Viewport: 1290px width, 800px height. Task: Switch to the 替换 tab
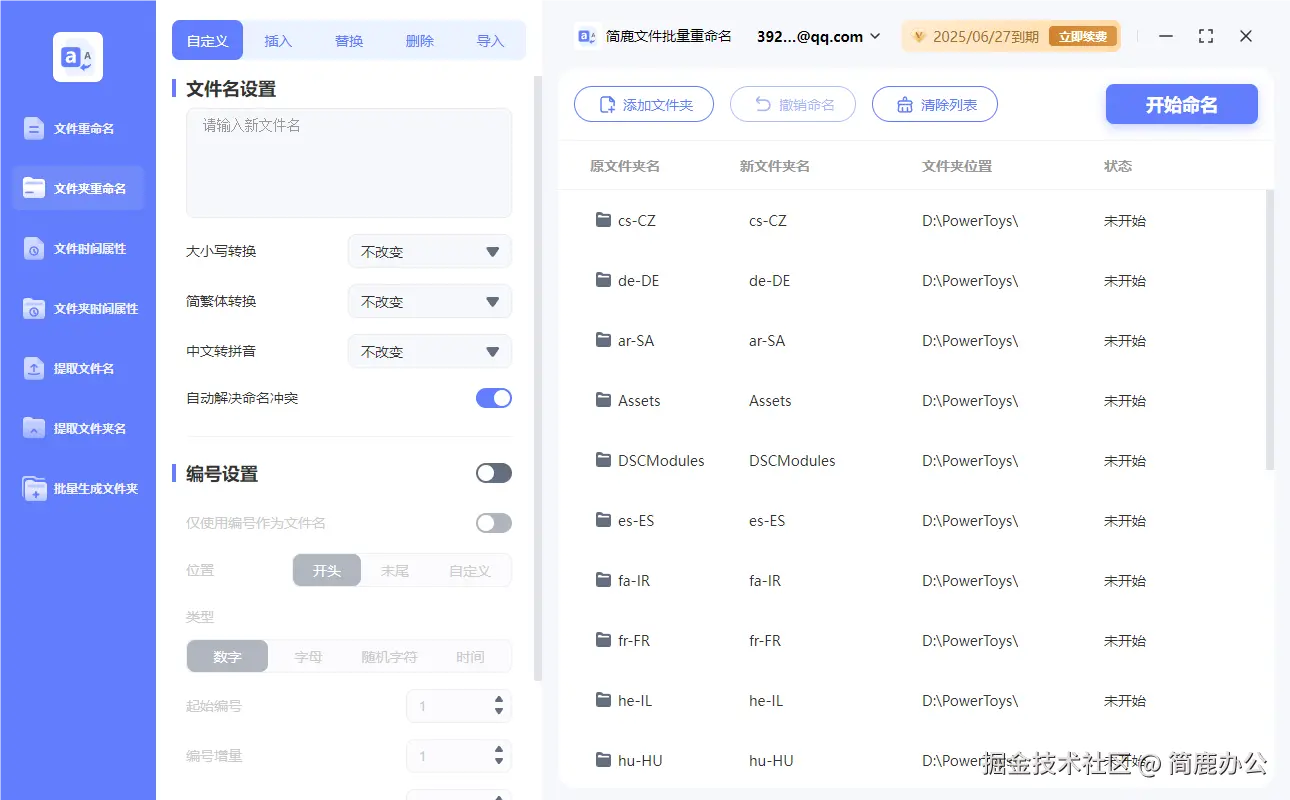[348, 40]
